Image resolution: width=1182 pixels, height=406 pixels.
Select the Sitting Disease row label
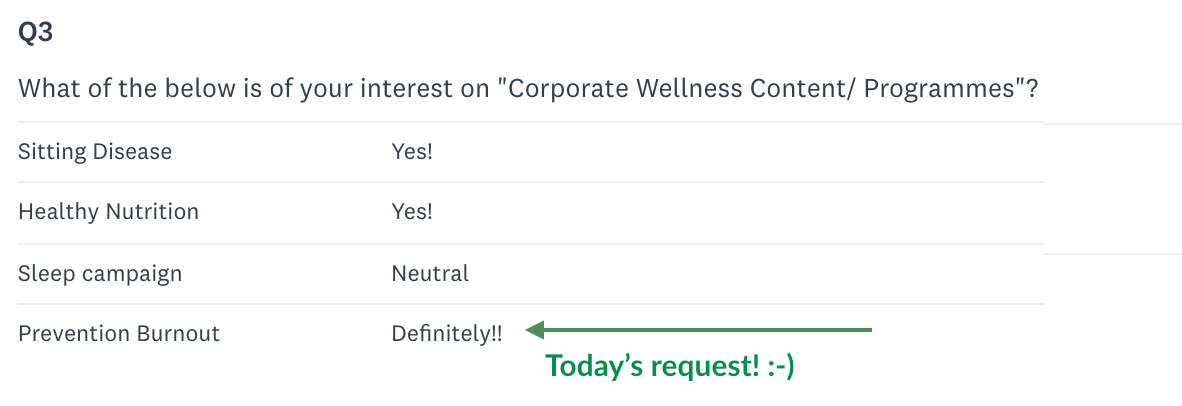95,152
